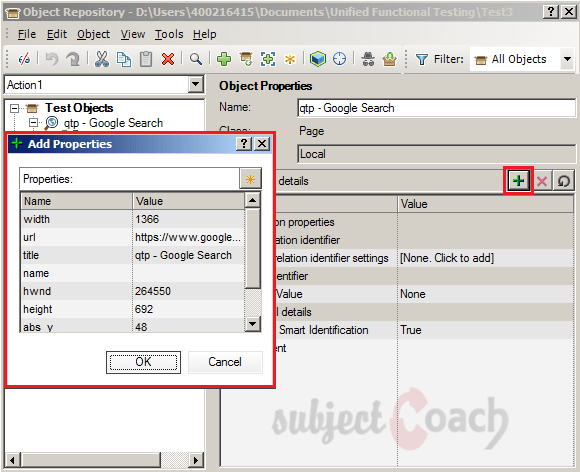Click star icon in Add Properties dialog
580x472 pixels.
250,179
